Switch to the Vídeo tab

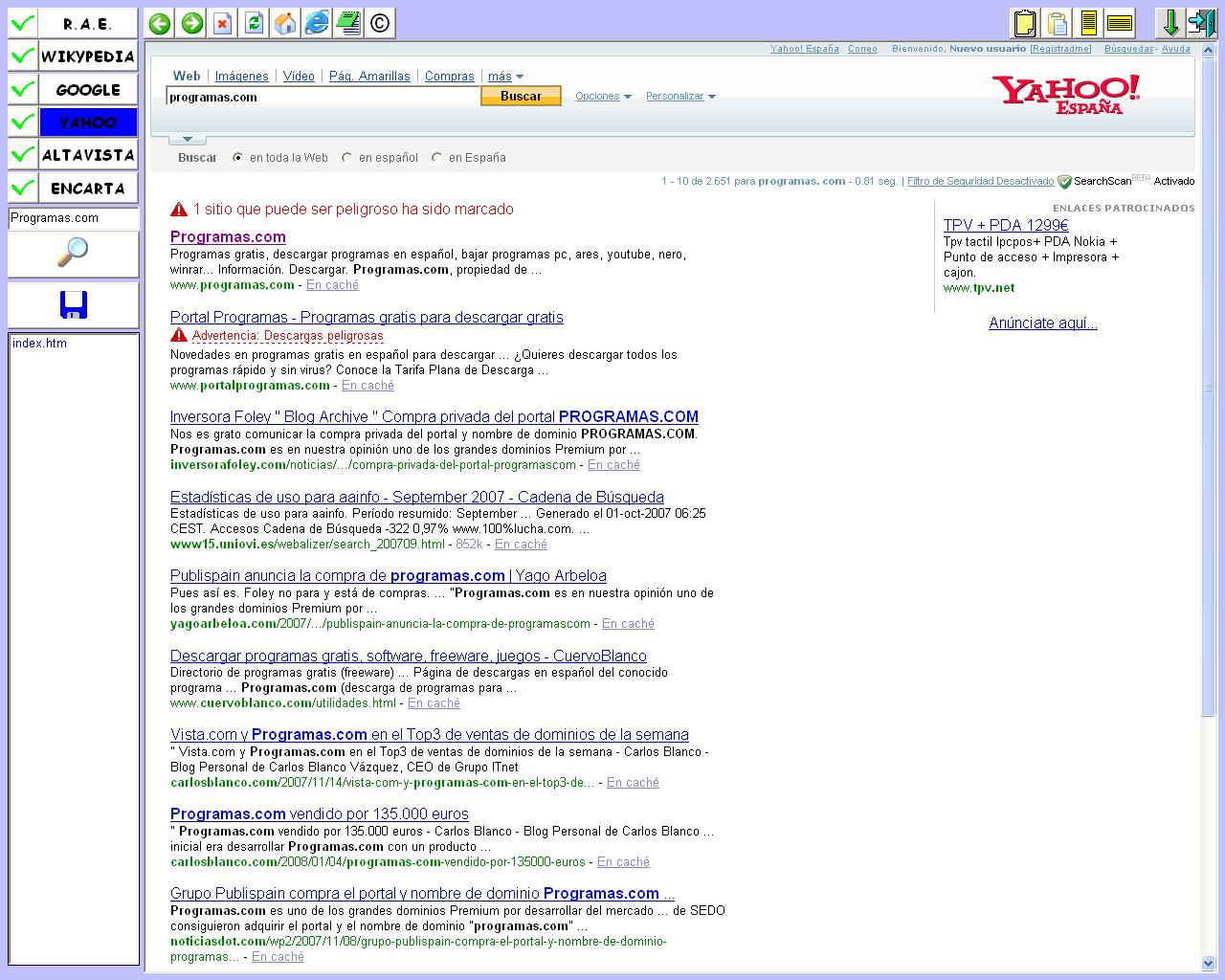click(299, 77)
